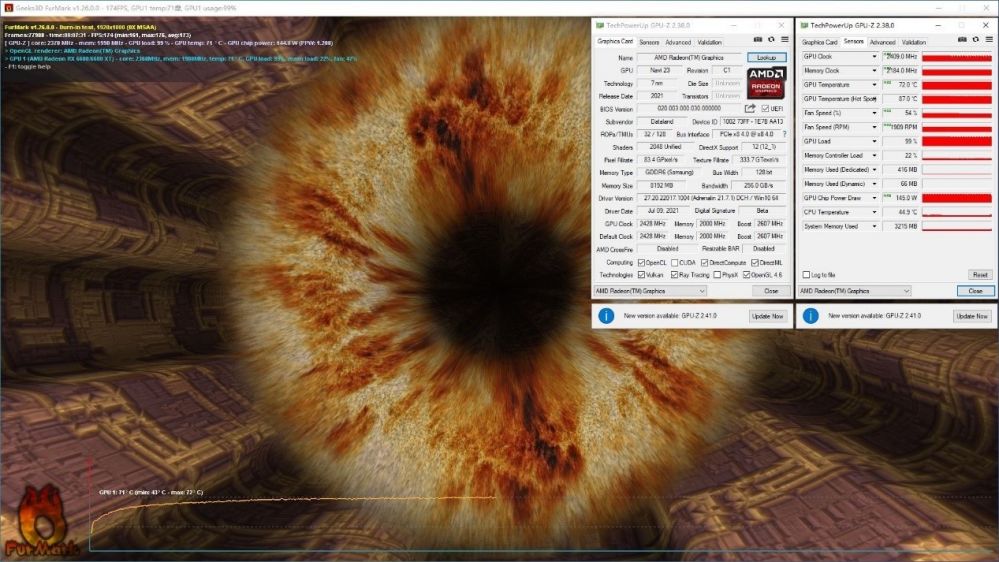The image size is (999, 562).
Task: Open GPU selector dropdown in Sensors window
Action: point(854,291)
